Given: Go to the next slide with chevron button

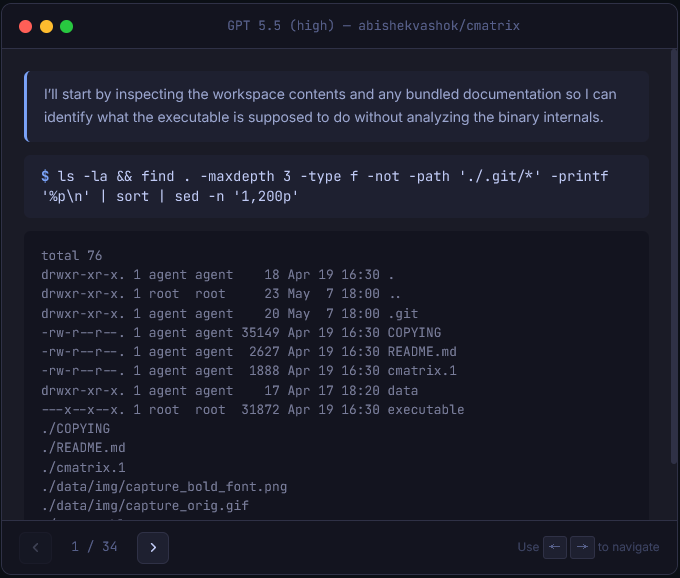Looking at the screenshot, I should pyautogui.click(x=153, y=548).
